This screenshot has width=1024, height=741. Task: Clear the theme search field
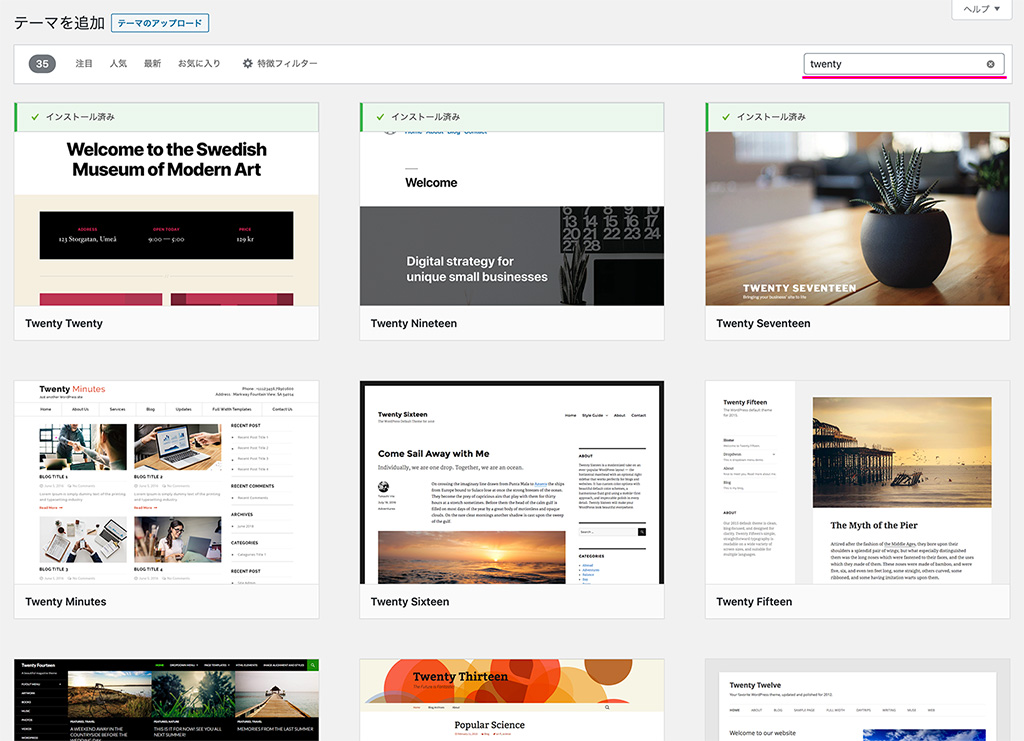(x=990, y=64)
